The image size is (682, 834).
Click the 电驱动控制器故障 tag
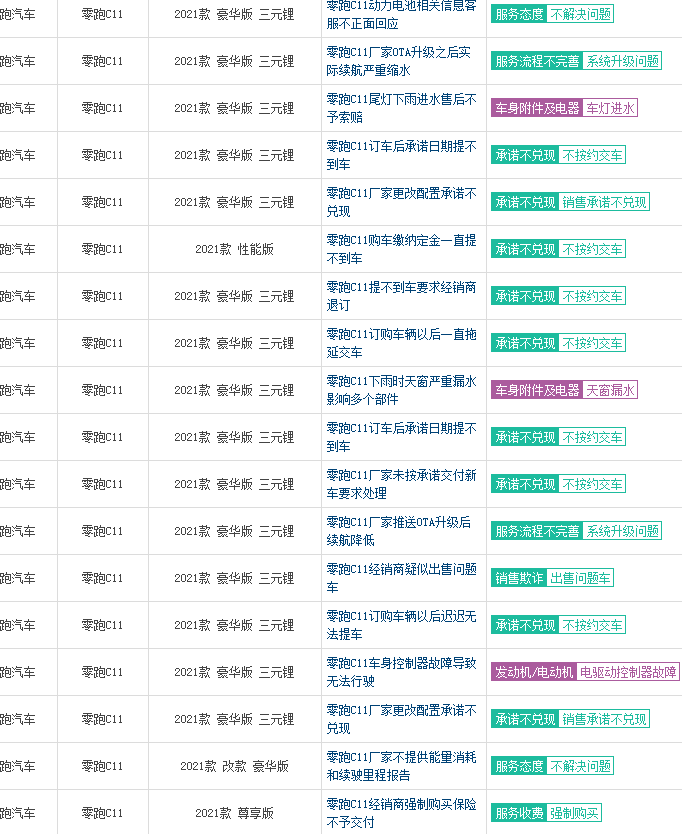(628, 672)
